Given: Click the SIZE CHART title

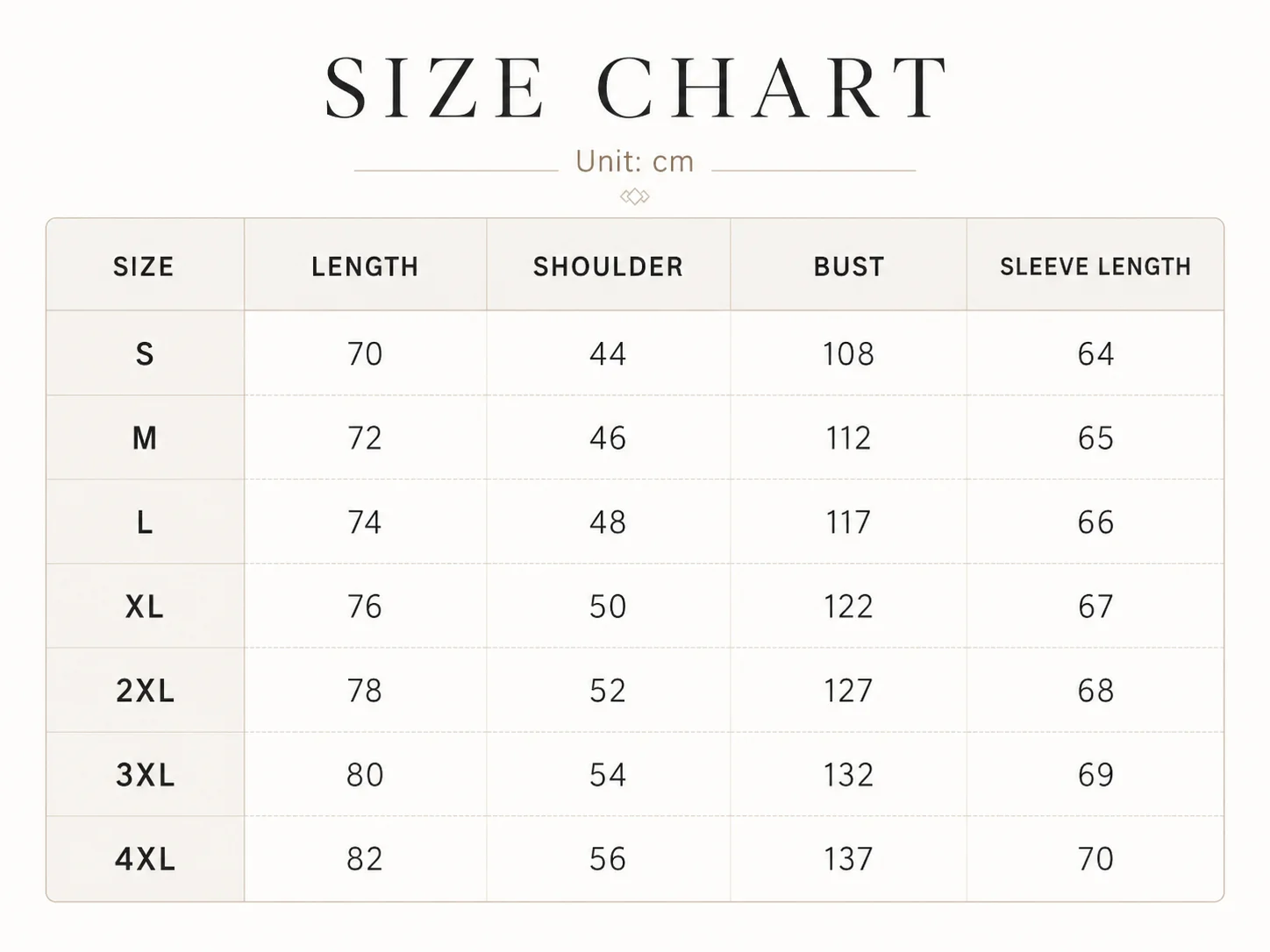Looking at the screenshot, I should pyautogui.click(x=636, y=88).
